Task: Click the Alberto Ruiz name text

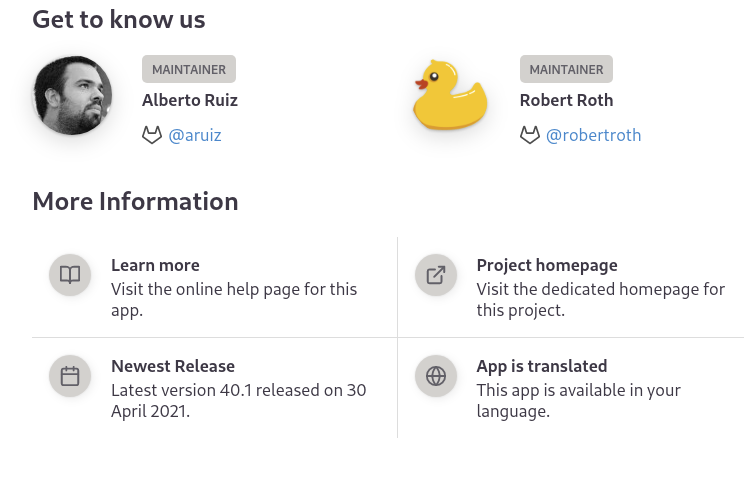Action: click(190, 100)
